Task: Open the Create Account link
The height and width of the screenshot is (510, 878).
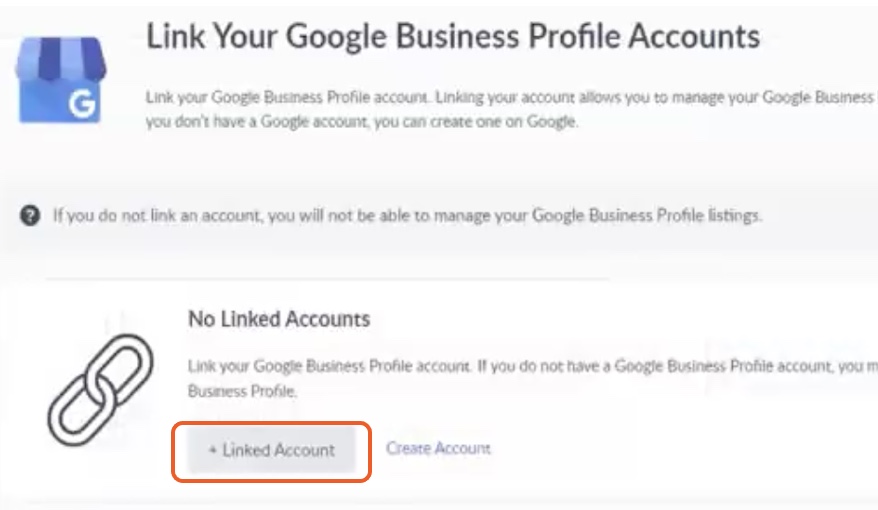Action: click(438, 448)
